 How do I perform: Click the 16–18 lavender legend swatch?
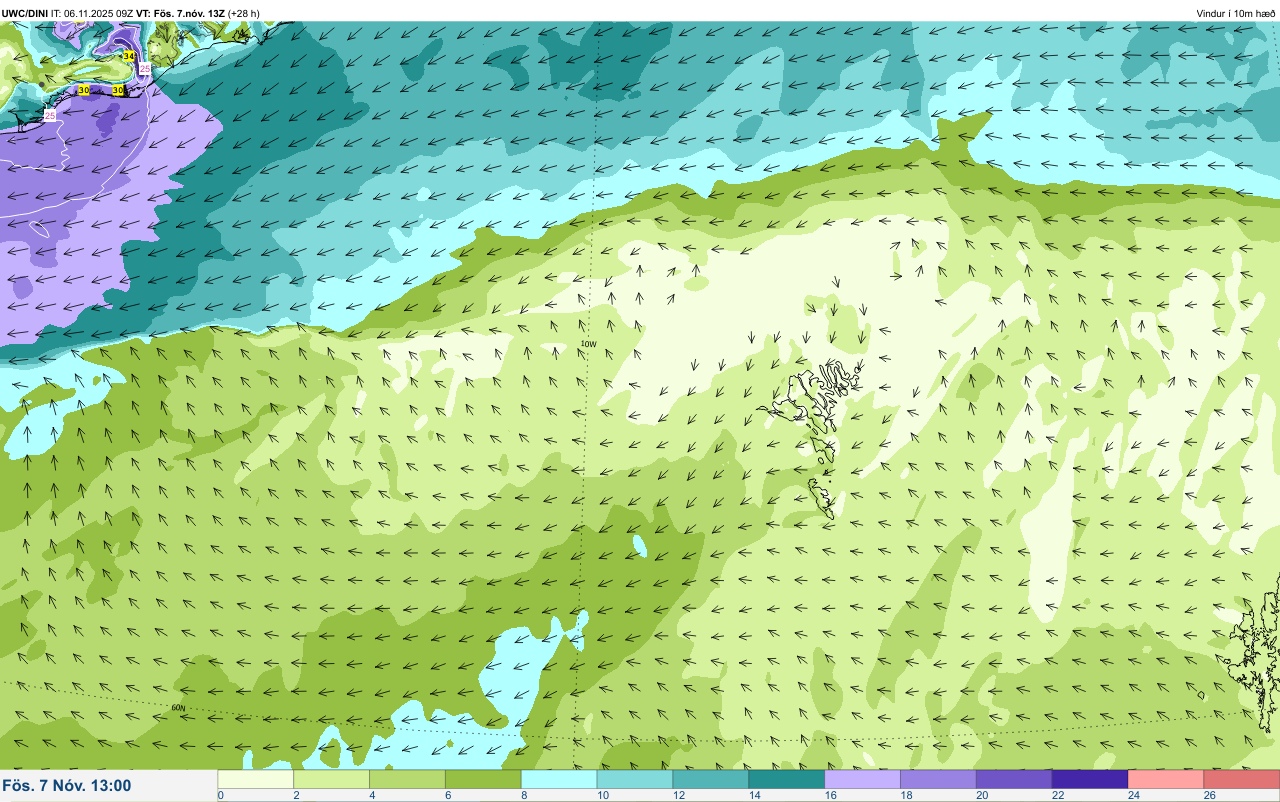[x=863, y=779]
